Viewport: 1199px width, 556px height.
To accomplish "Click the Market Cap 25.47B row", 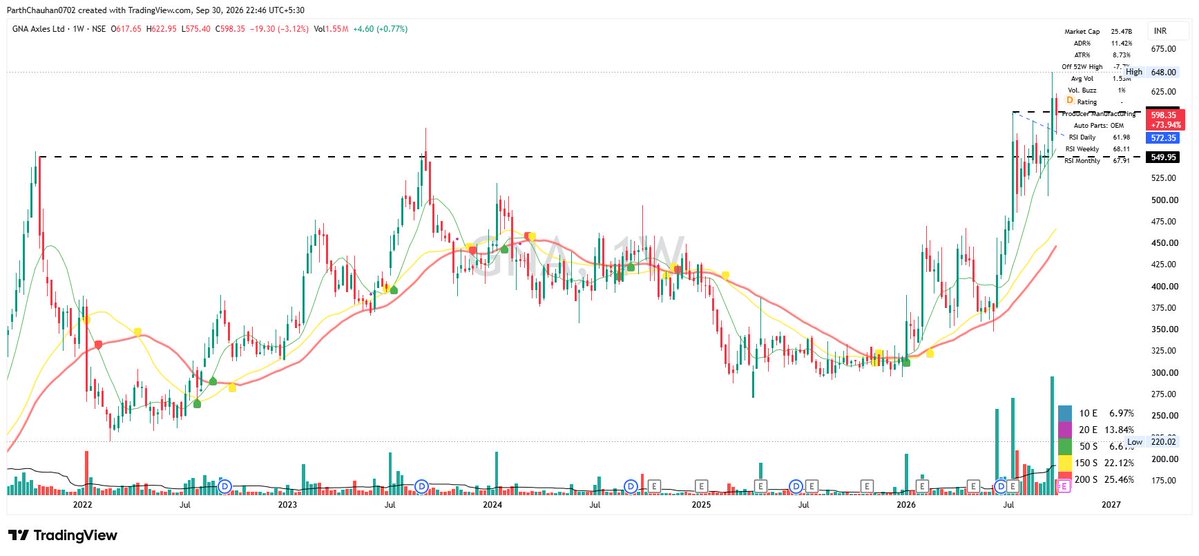I will tap(1098, 31).
